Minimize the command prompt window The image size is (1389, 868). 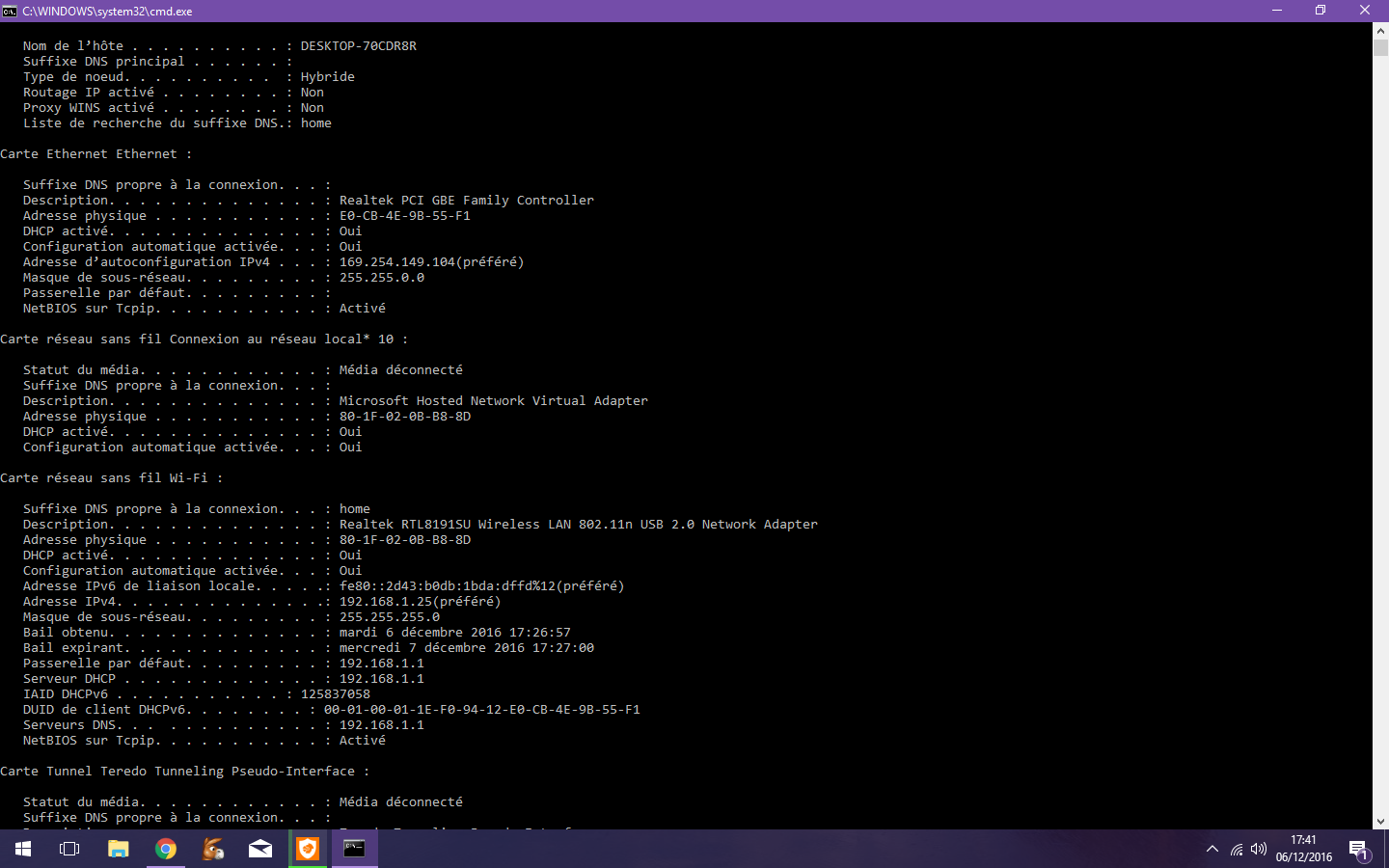[1277, 11]
